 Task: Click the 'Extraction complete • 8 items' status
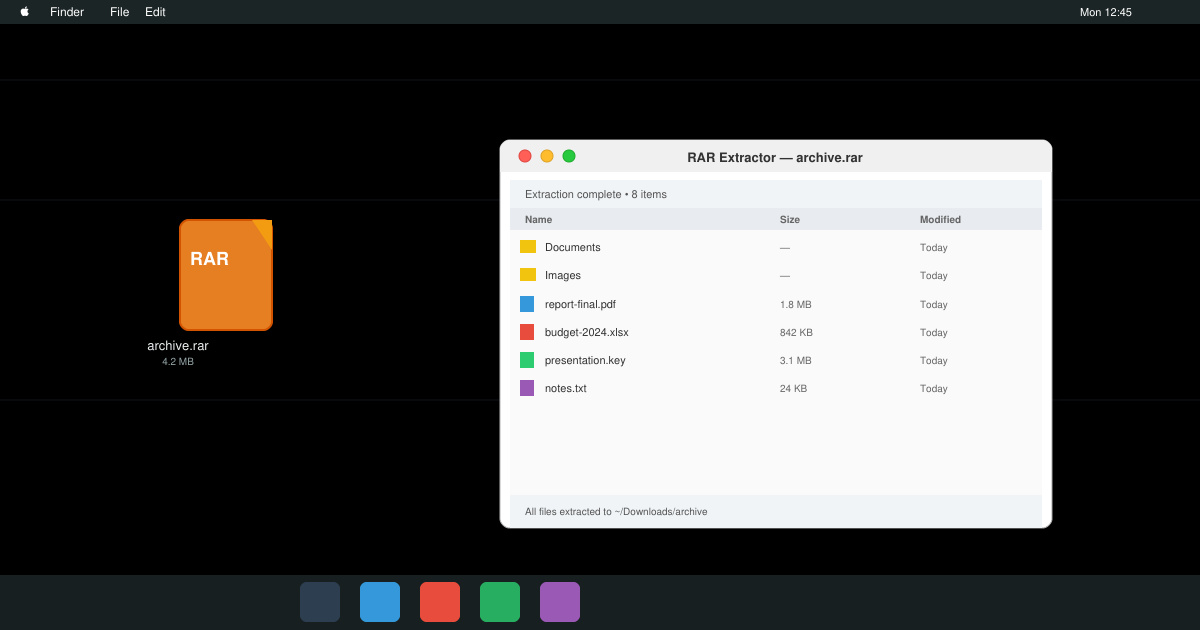click(596, 194)
